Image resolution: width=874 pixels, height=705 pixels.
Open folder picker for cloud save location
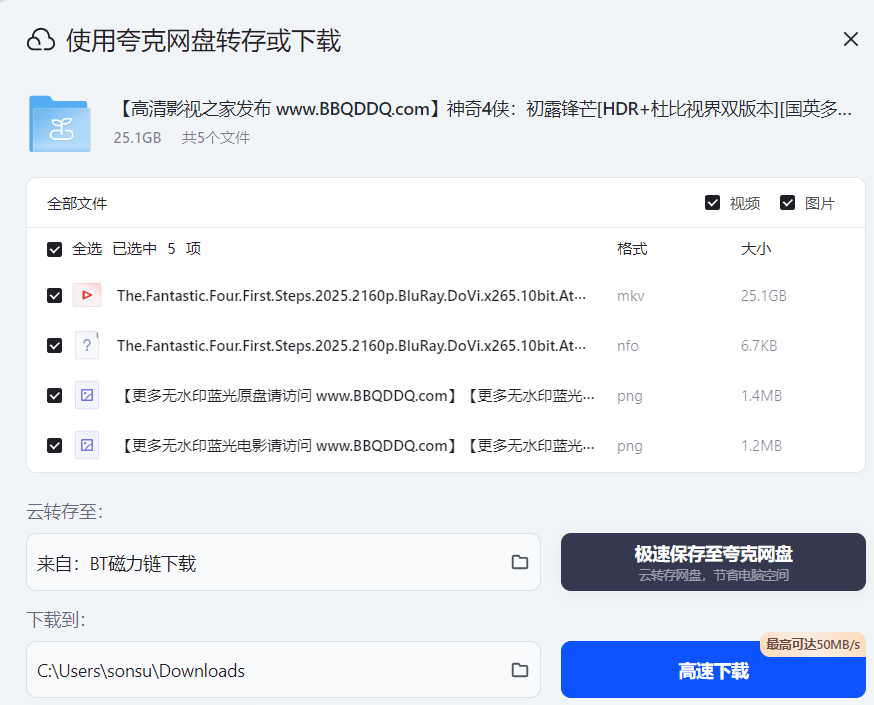[x=519, y=562]
